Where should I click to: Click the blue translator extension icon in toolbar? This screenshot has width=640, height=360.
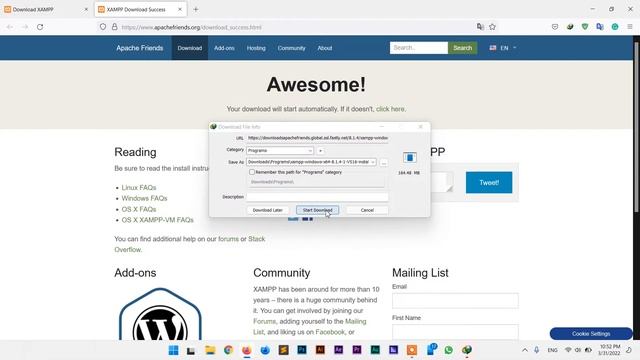[600, 27]
